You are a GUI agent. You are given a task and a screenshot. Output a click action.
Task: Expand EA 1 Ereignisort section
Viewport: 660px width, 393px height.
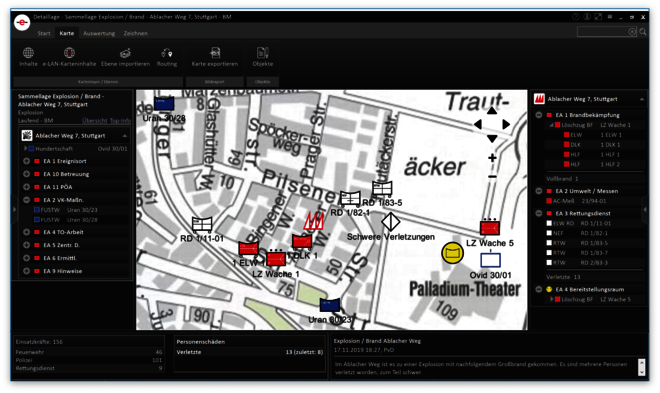26,161
